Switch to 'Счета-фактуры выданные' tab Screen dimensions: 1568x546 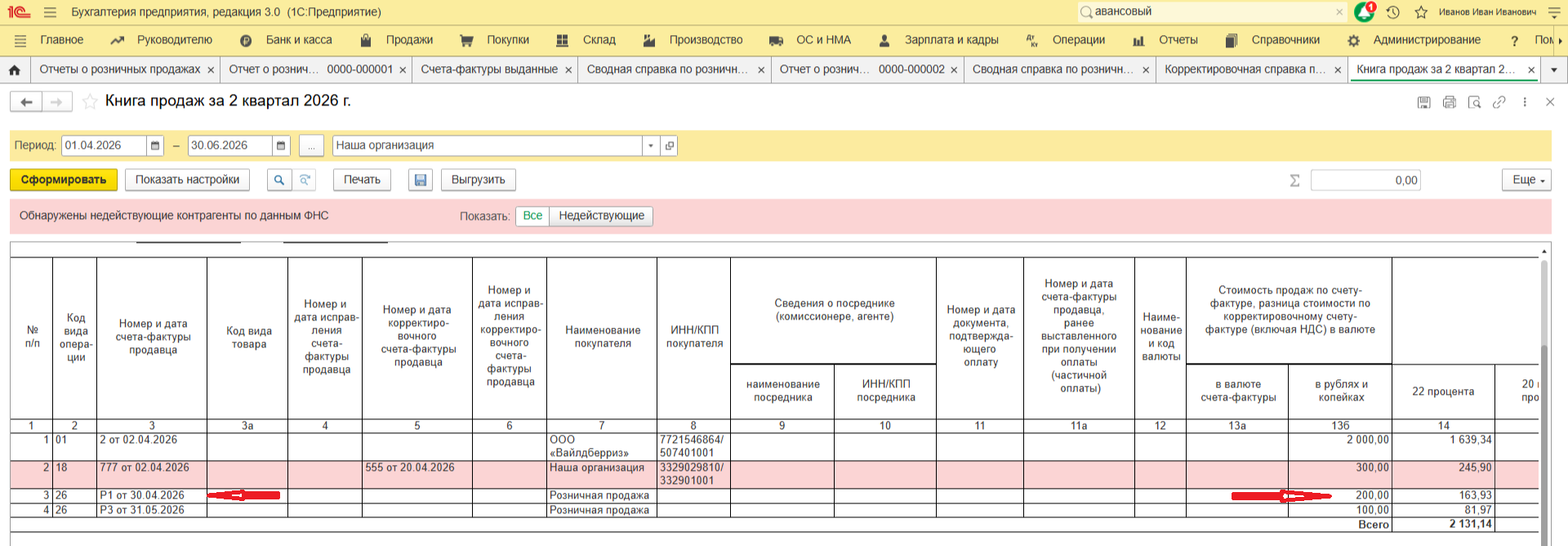[x=489, y=70]
